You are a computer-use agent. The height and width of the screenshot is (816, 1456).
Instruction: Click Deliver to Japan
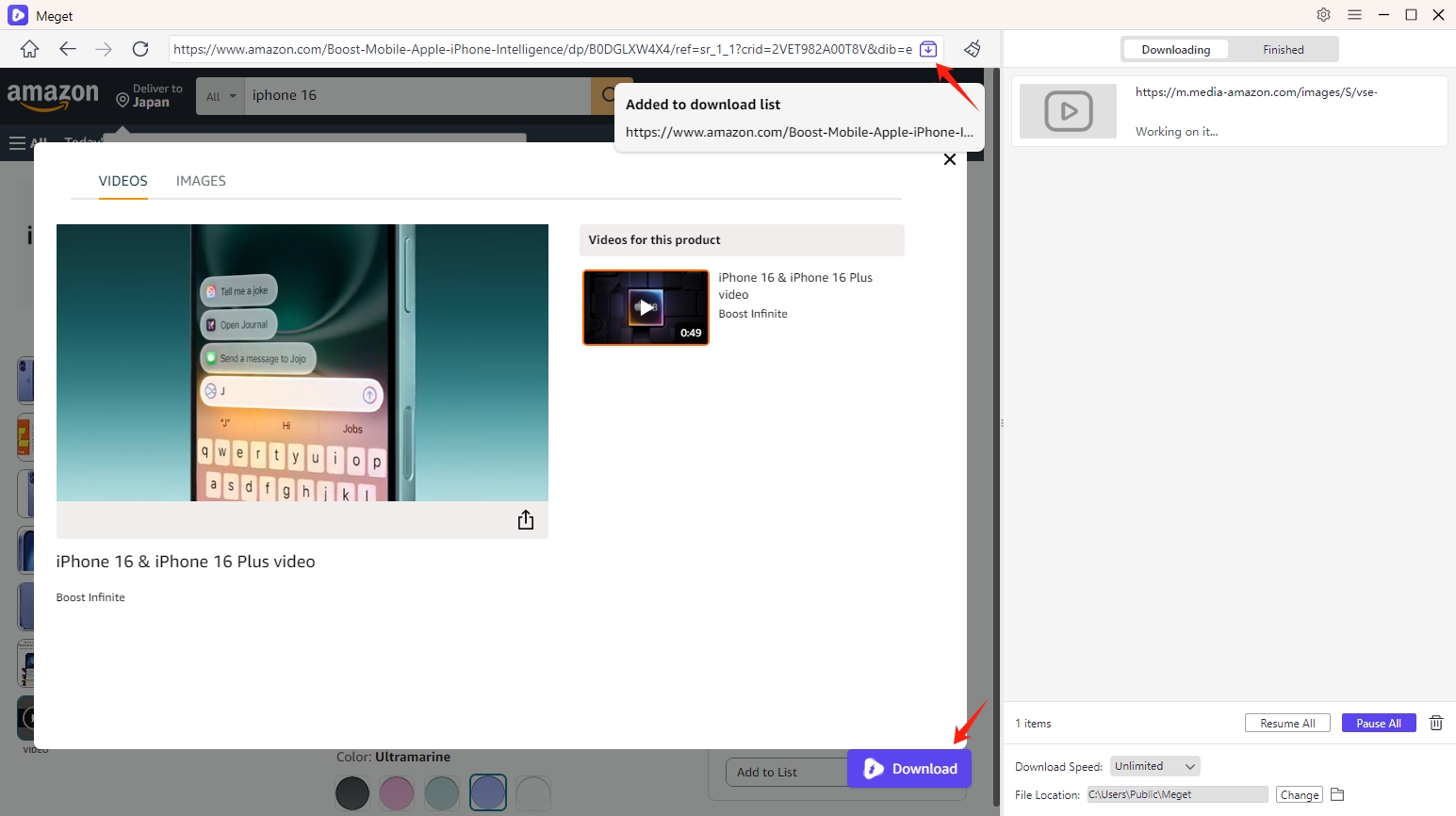tap(150, 96)
